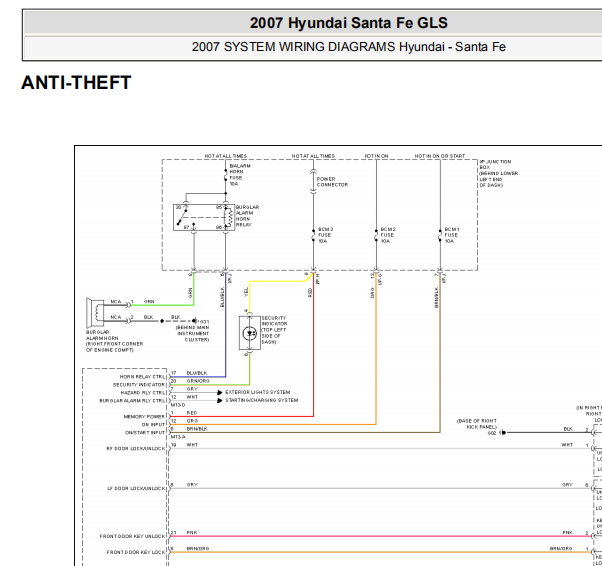Click the "2007 Hyundai Santa Fe GLS" title
Screen dimensions: 602x566
tap(349, 23)
